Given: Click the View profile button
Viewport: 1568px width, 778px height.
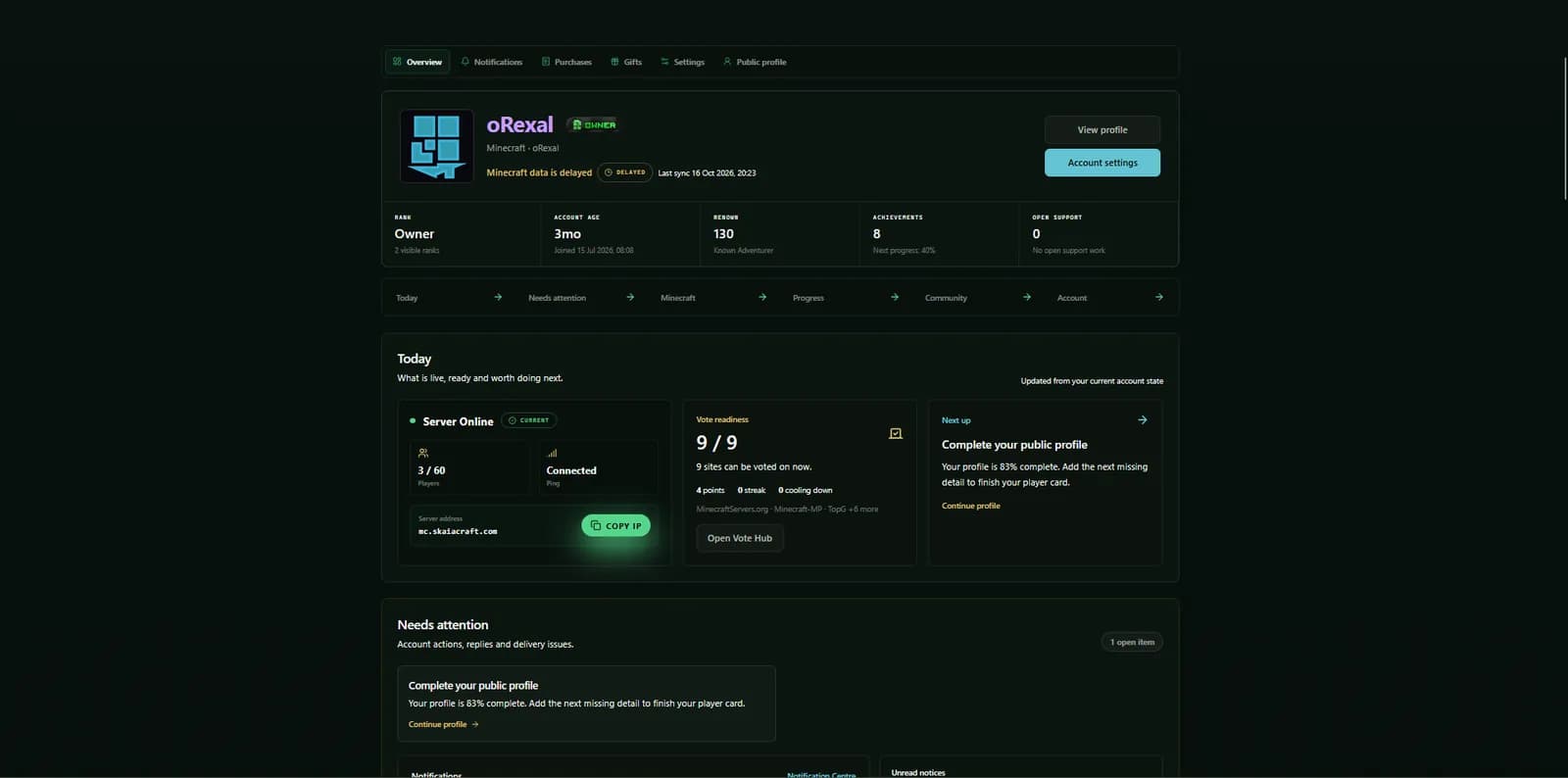Looking at the screenshot, I should tap(1102, 129).
